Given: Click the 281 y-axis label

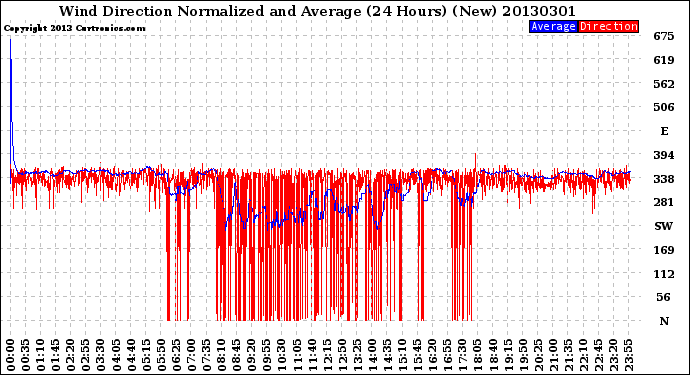Looking at the screenshot, I should pyautogui.click(x=664, y=202).
